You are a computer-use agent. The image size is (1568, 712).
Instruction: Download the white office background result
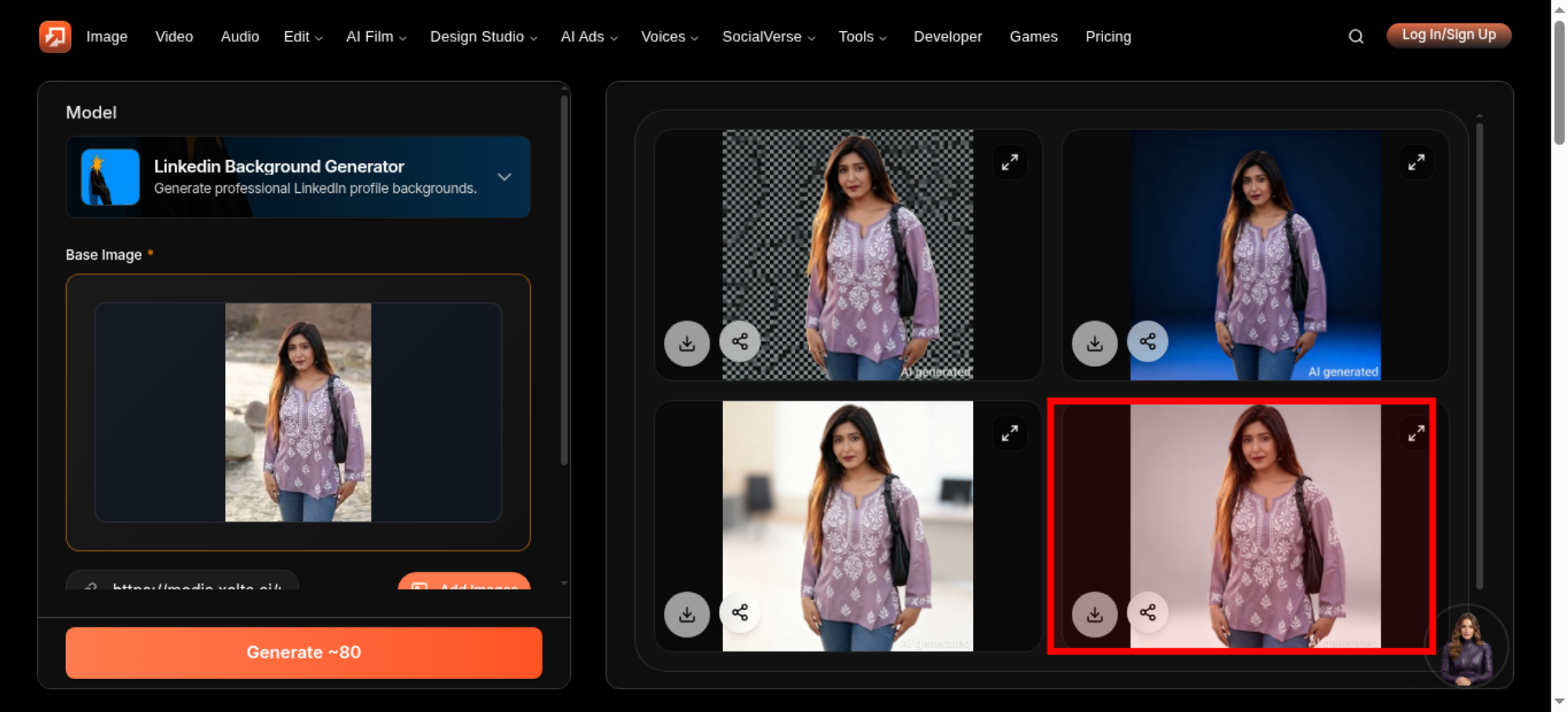(687, 614)
